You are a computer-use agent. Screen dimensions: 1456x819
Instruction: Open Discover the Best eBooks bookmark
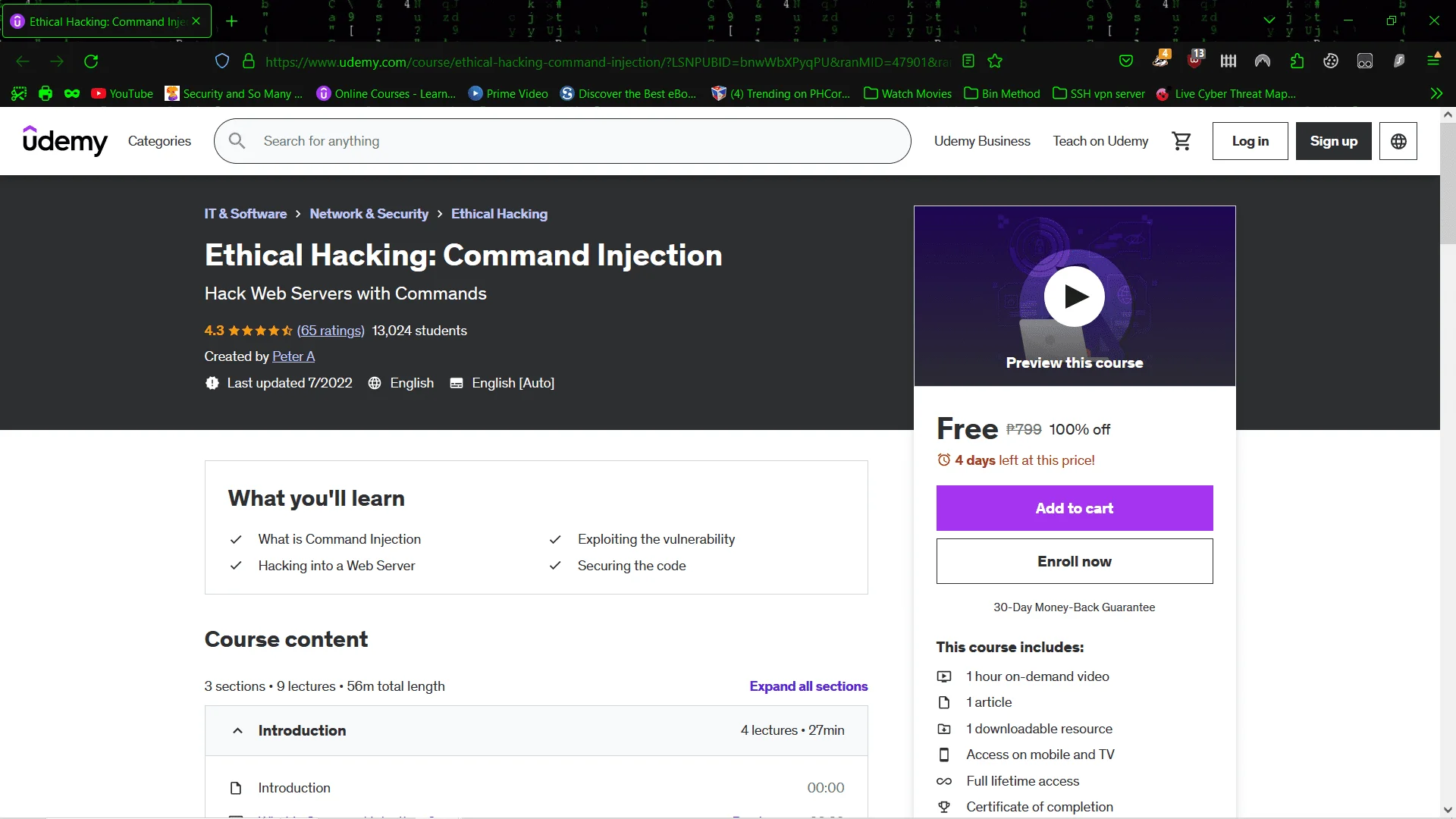pyautogui.click(x=628, y=94)
